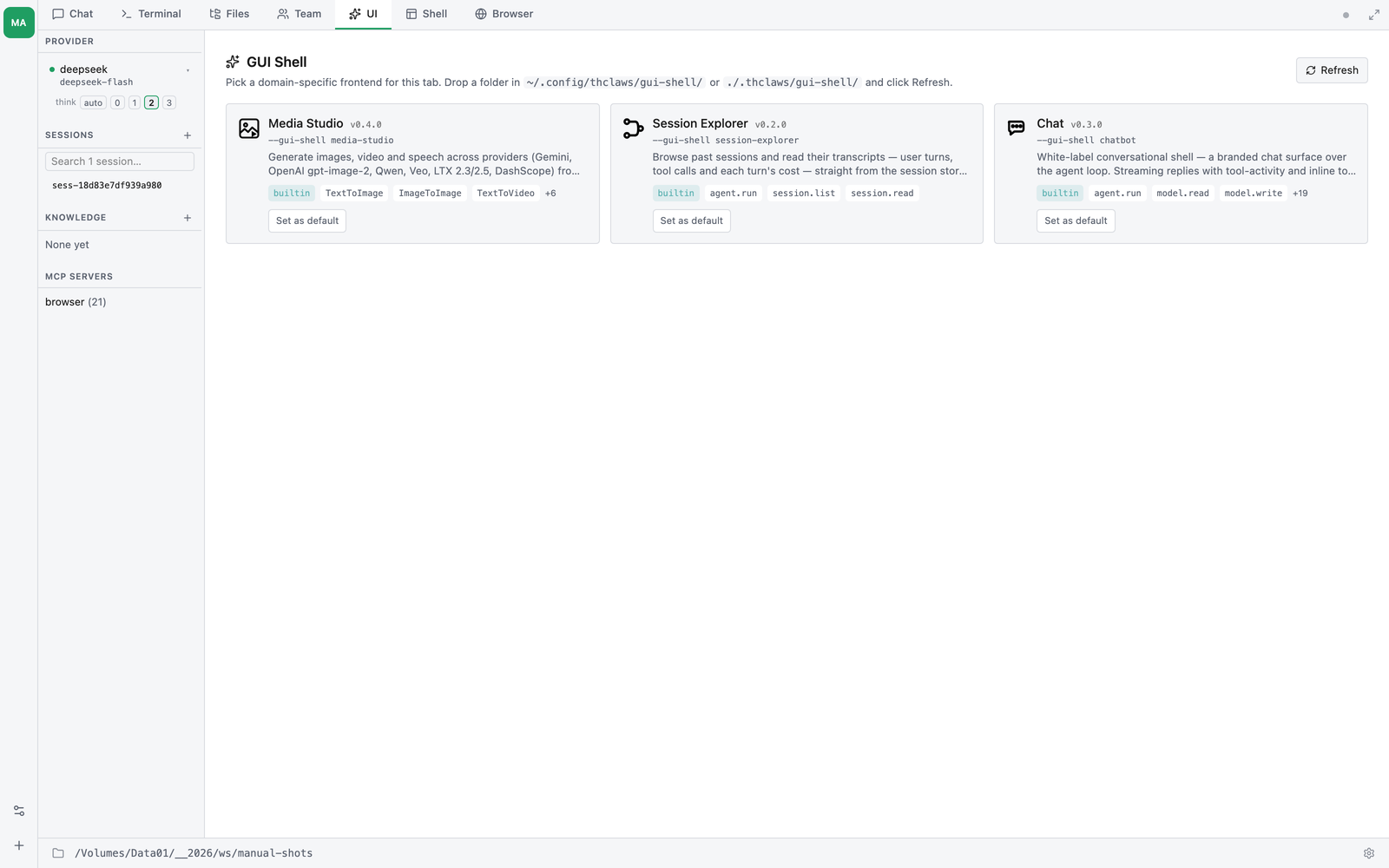The height and width of the screenshot is (868, 1389).
Task: Select the Team tab
Action: tap(300, 14)
